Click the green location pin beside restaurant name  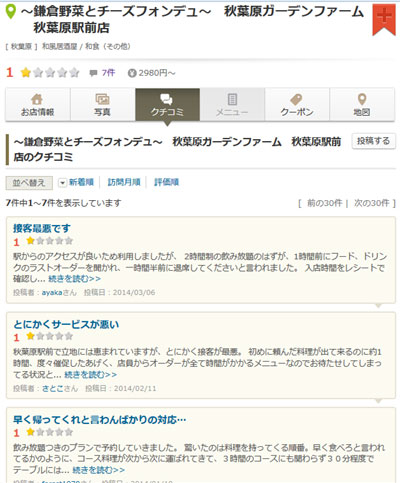click(x=11, y=12)
